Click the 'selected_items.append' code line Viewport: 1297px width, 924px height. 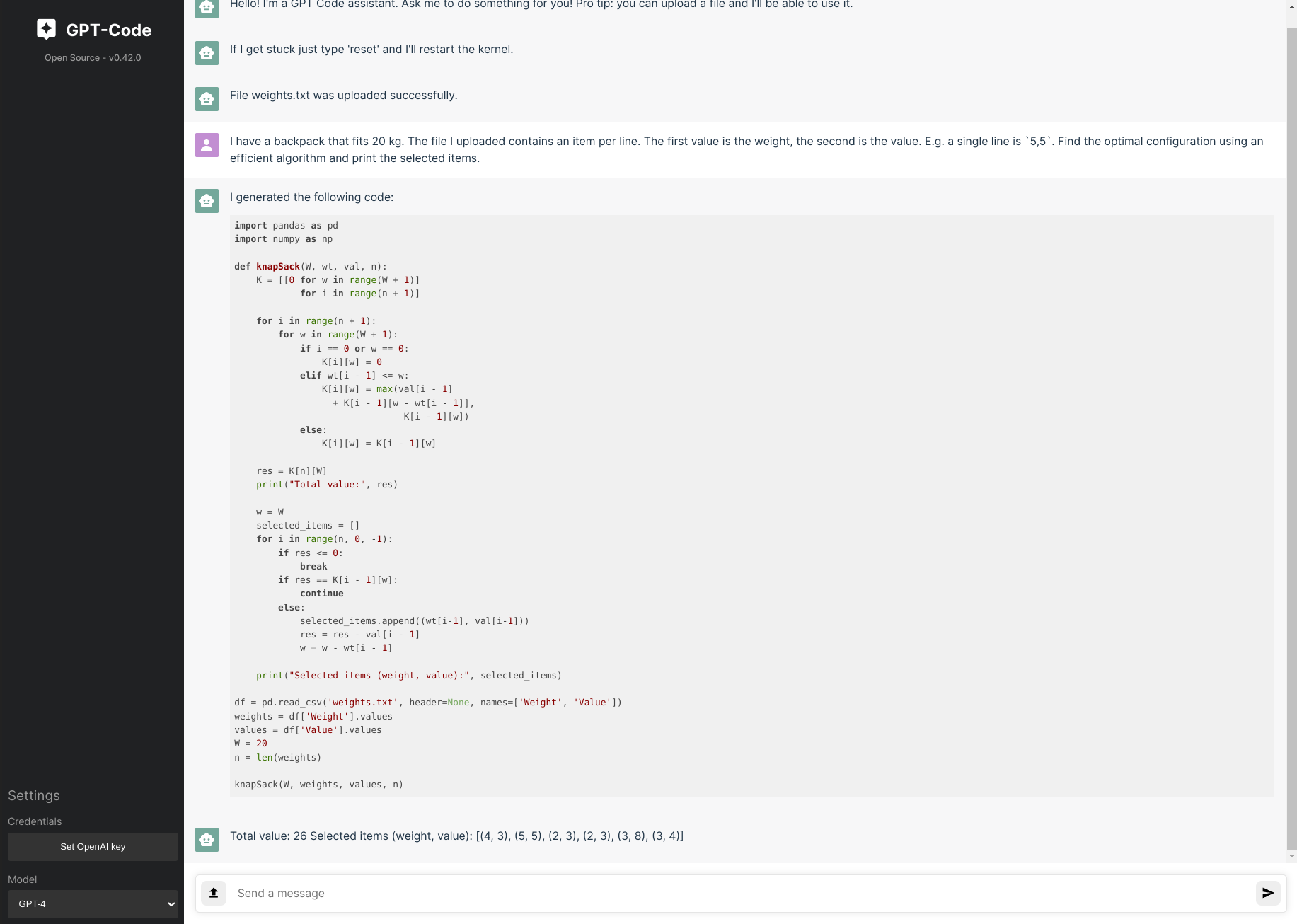click(x=415, y=621)
